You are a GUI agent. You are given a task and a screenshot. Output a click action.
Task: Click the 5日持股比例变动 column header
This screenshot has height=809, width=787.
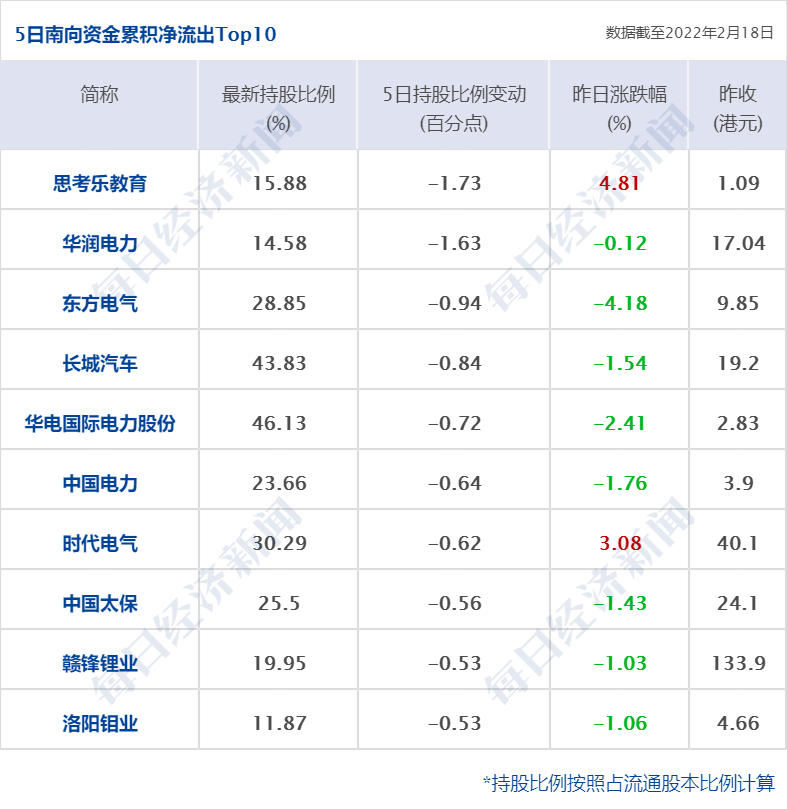point(454,108)
